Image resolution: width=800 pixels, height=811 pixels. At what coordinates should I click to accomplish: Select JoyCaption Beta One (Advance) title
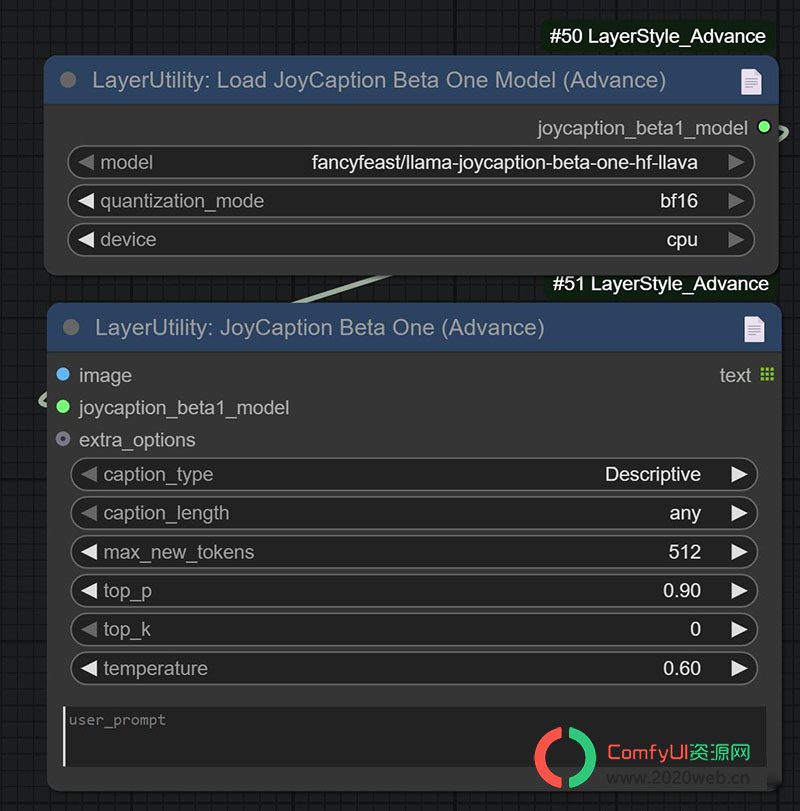(x=320, y=328)
